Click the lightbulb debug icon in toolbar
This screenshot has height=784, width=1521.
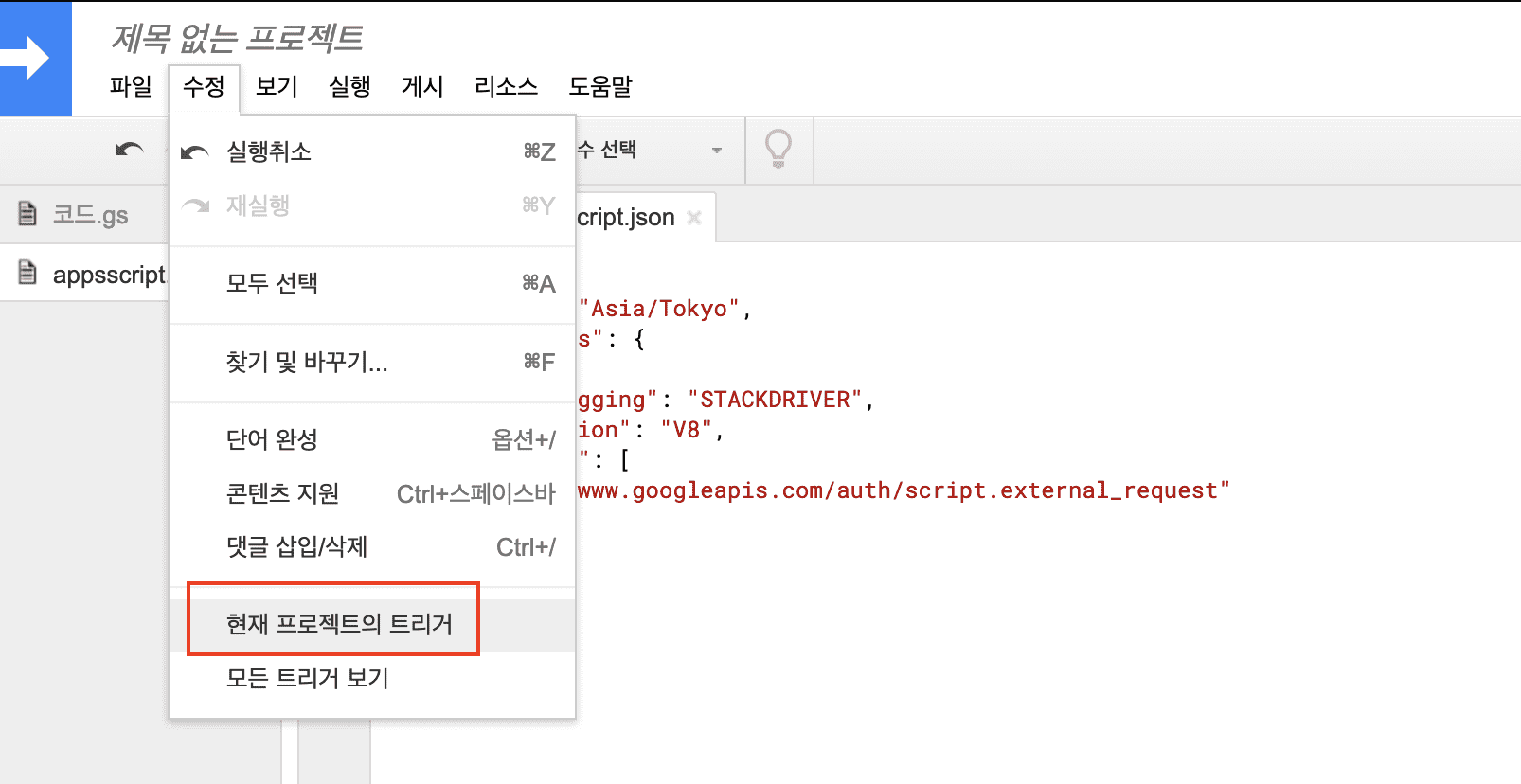(778, 150)
